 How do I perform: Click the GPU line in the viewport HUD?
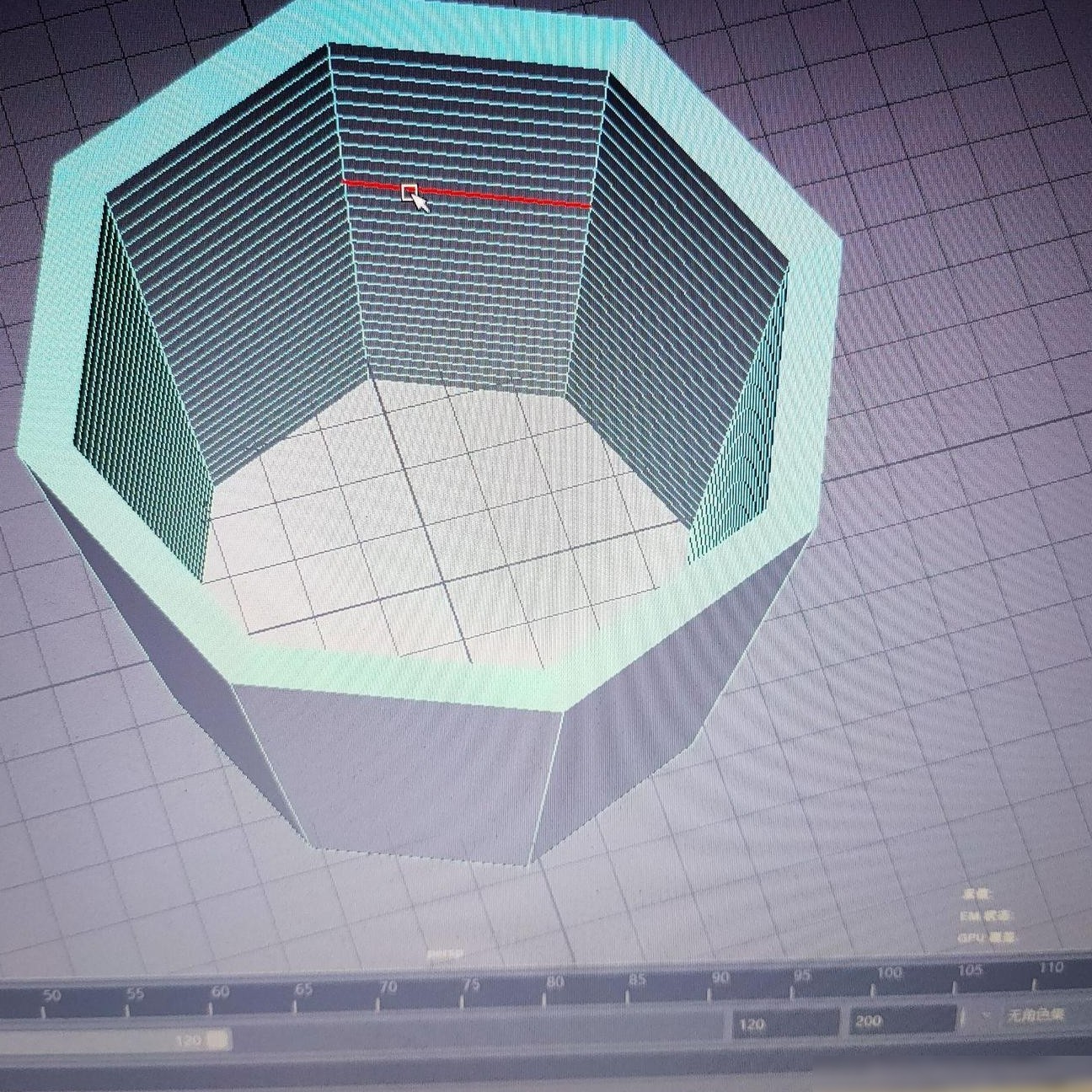coord(986,937)
